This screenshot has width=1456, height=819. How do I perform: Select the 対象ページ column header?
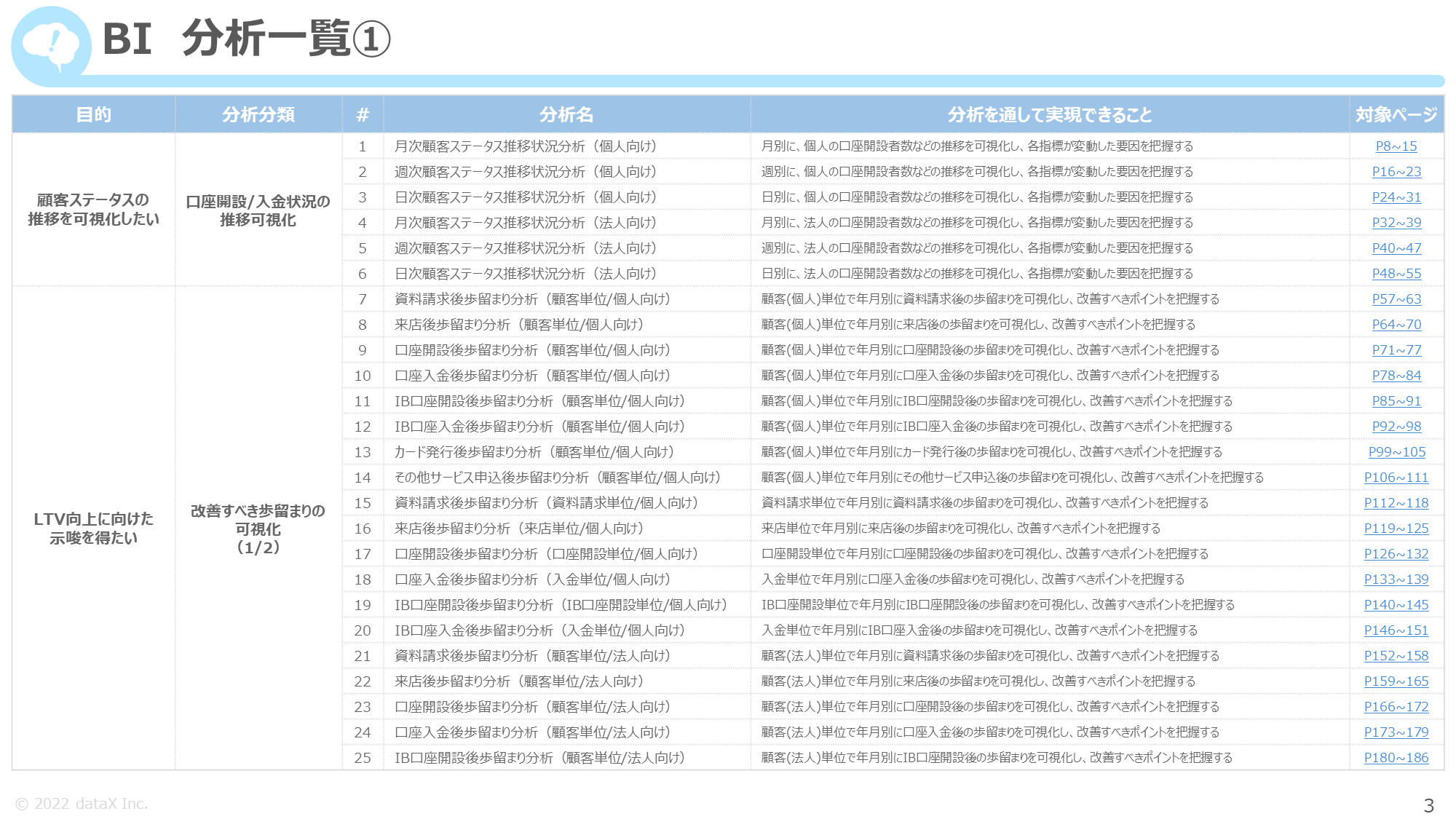tap(1396, 114)
